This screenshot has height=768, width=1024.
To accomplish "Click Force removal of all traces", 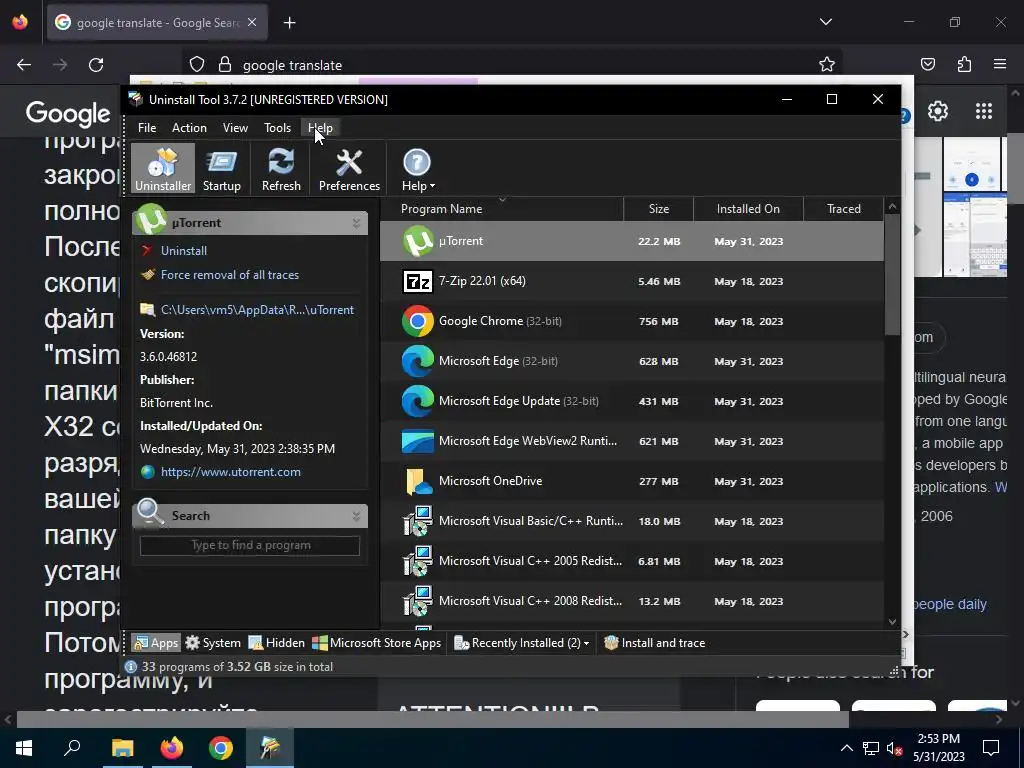I will pos(230,275).
